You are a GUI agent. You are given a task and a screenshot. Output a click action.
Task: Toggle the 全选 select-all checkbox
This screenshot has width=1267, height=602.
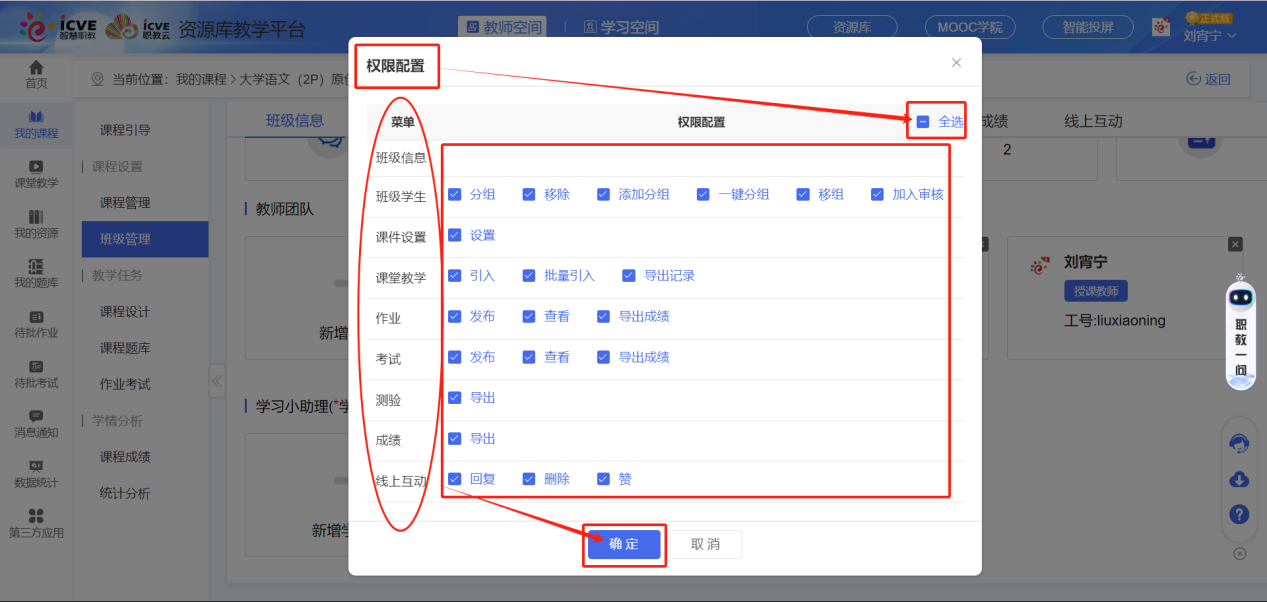[x=922, y=120]
